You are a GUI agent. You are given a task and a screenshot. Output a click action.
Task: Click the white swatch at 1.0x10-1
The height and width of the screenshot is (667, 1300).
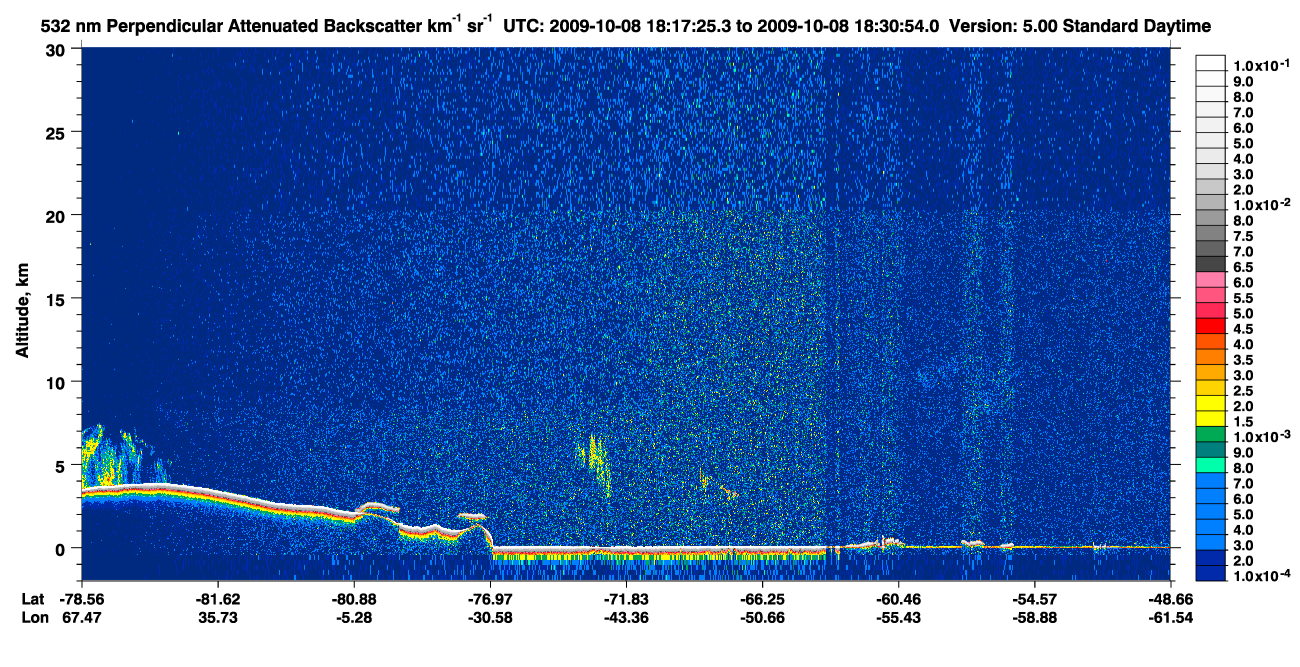[x=1211, y=64]
